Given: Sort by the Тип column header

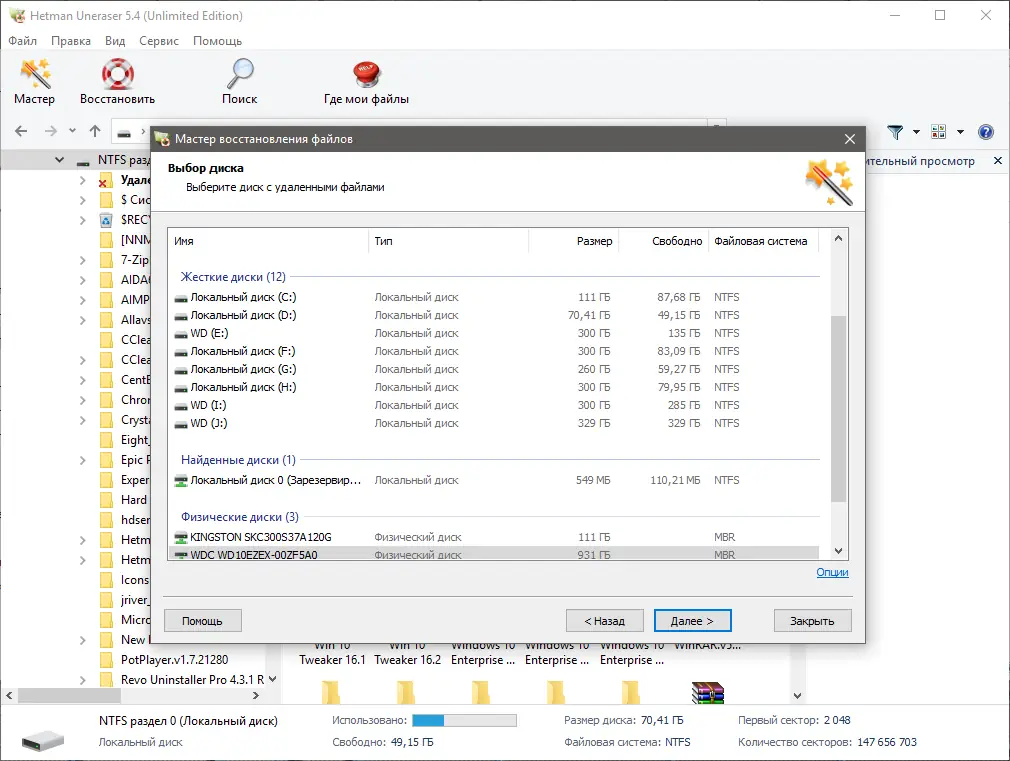Looking at the screenshot, I should pos(449,241).
